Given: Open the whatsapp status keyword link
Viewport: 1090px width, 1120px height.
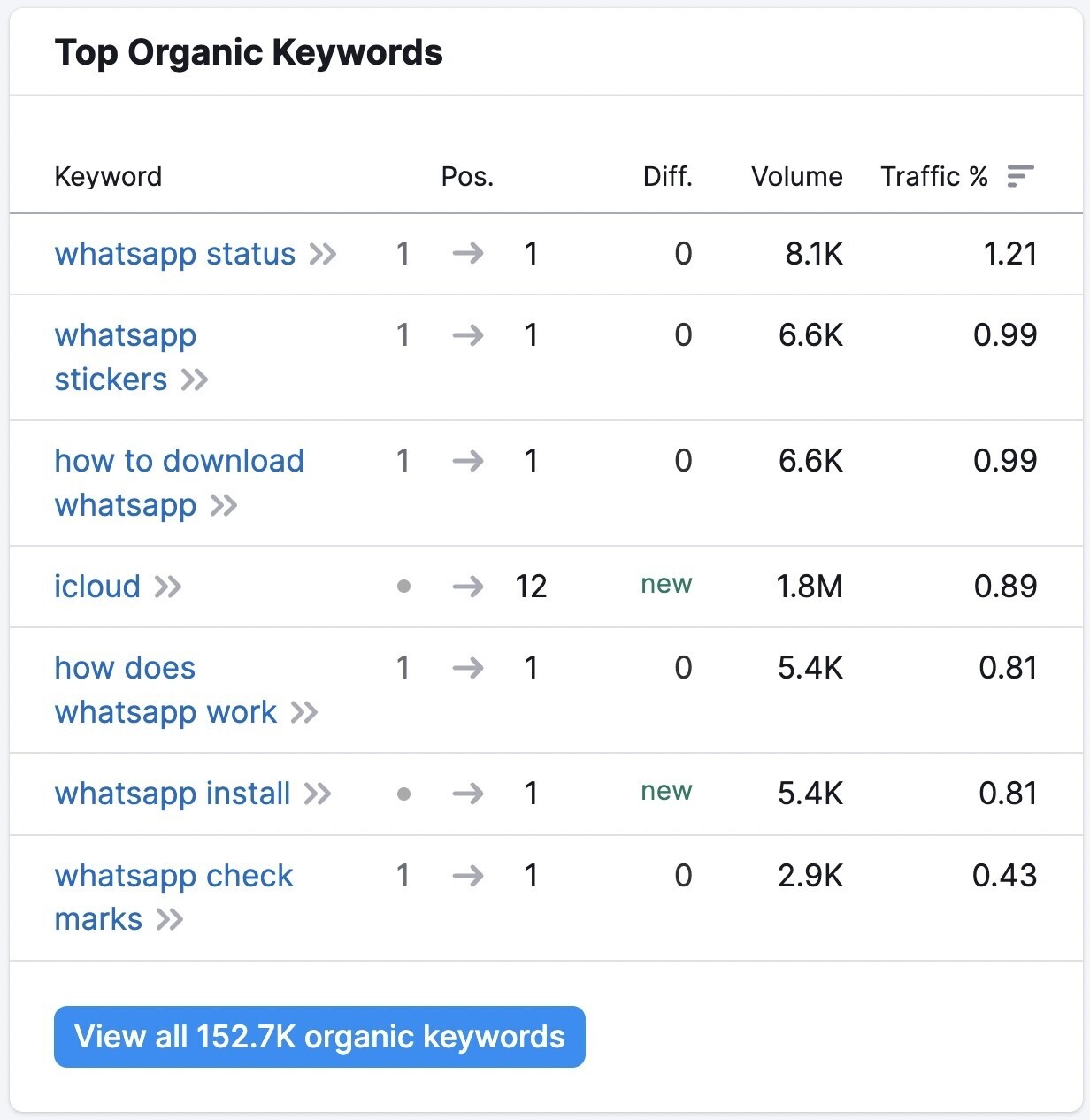Looking at the screenshot, I should [175, 255].
